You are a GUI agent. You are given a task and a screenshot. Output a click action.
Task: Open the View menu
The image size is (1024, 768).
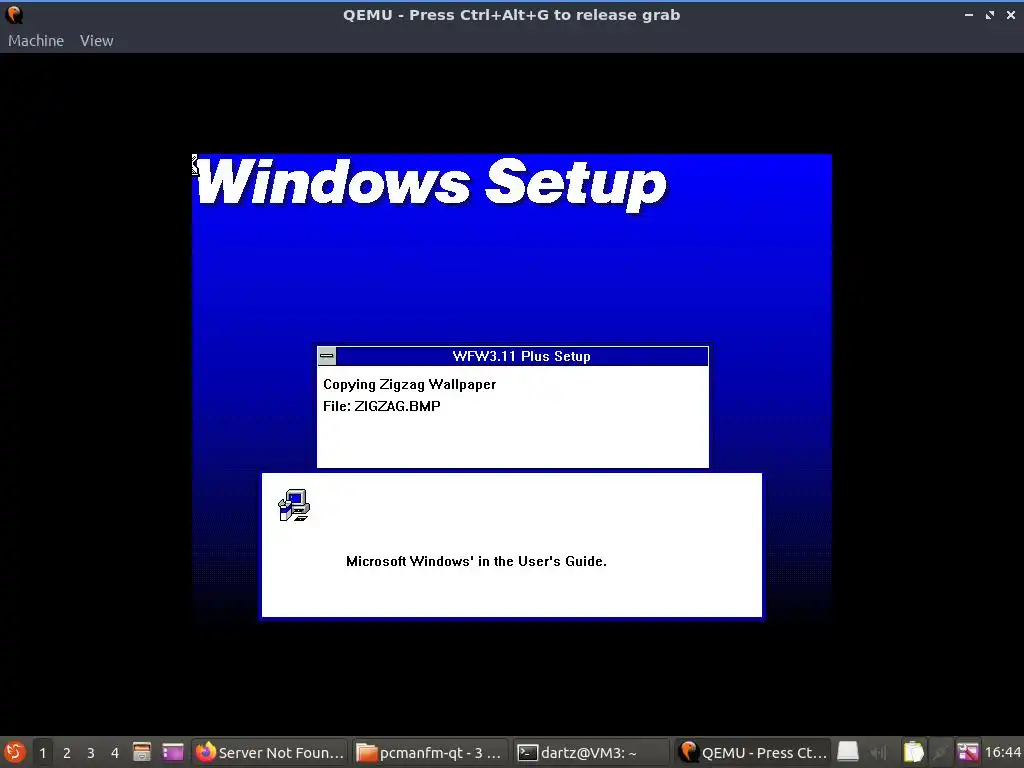coord(97,40)
